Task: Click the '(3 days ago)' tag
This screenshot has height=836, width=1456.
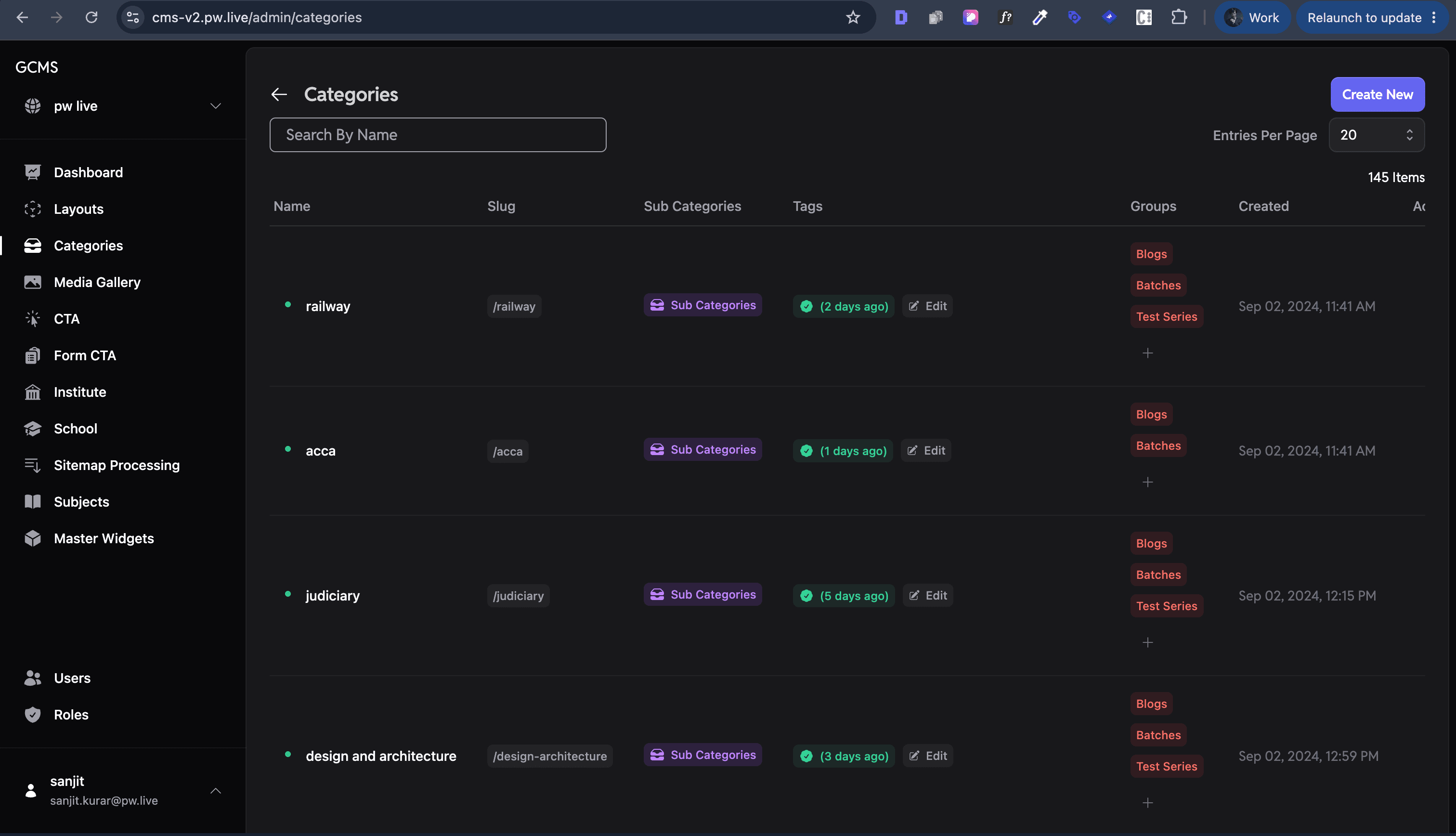Action: tap(844, 756)
